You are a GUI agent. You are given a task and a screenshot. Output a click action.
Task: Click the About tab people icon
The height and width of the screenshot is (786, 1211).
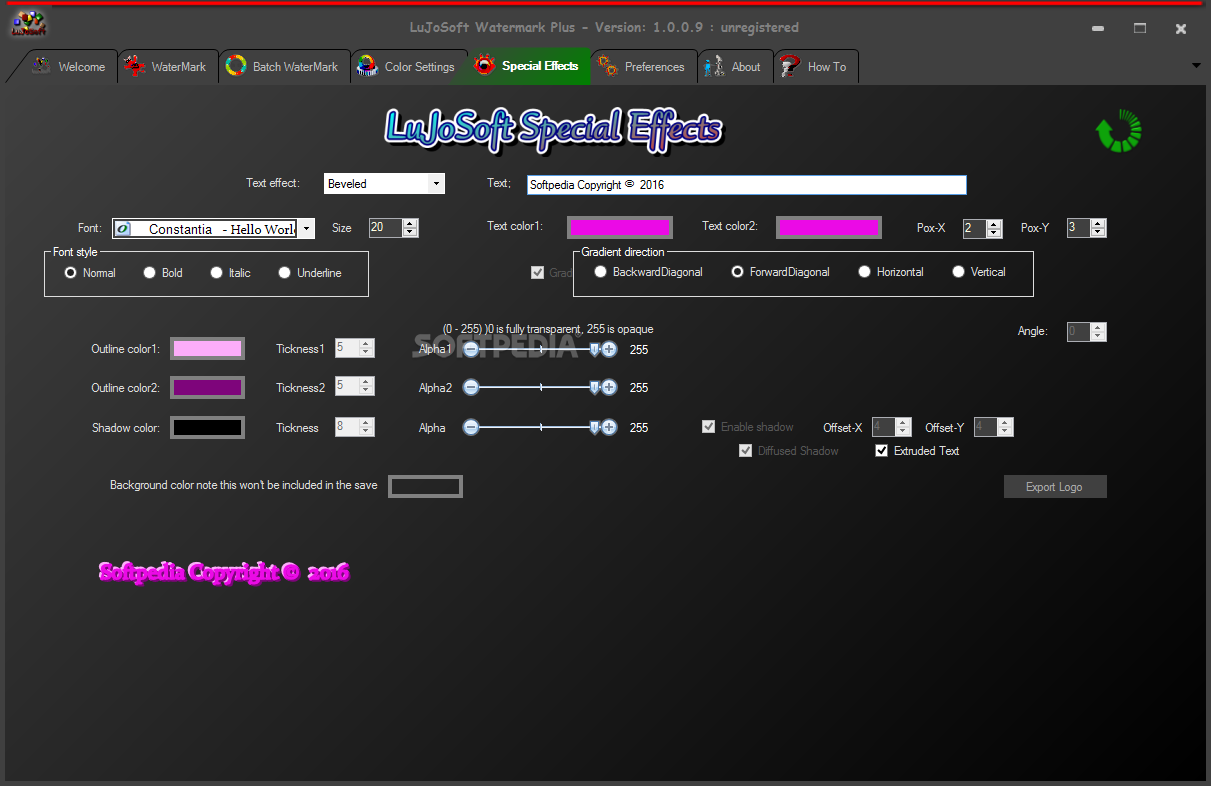pos(714,67)
